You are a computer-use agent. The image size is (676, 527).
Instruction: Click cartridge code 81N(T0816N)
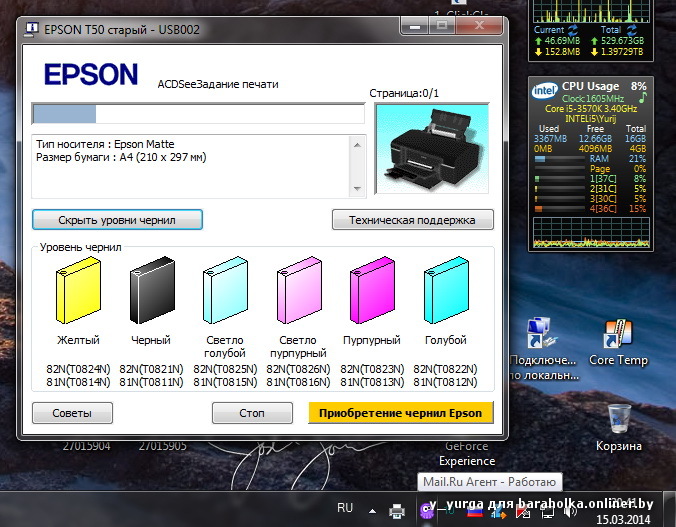point(298,382)
